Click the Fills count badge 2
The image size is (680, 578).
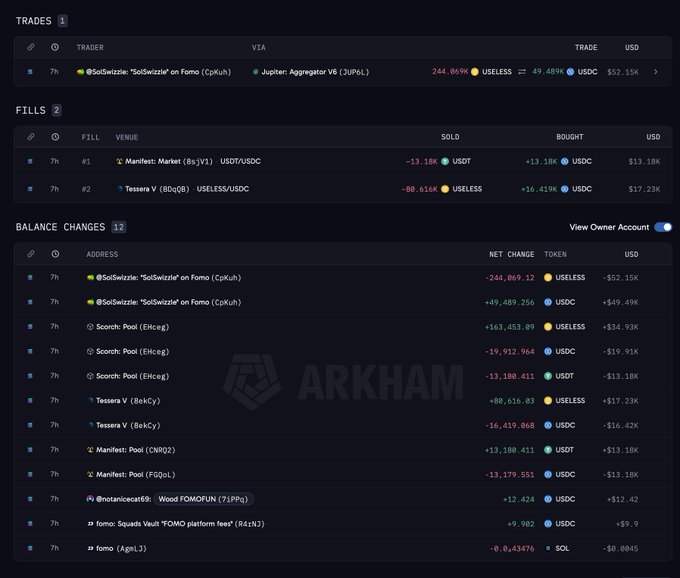coord(56,110)
